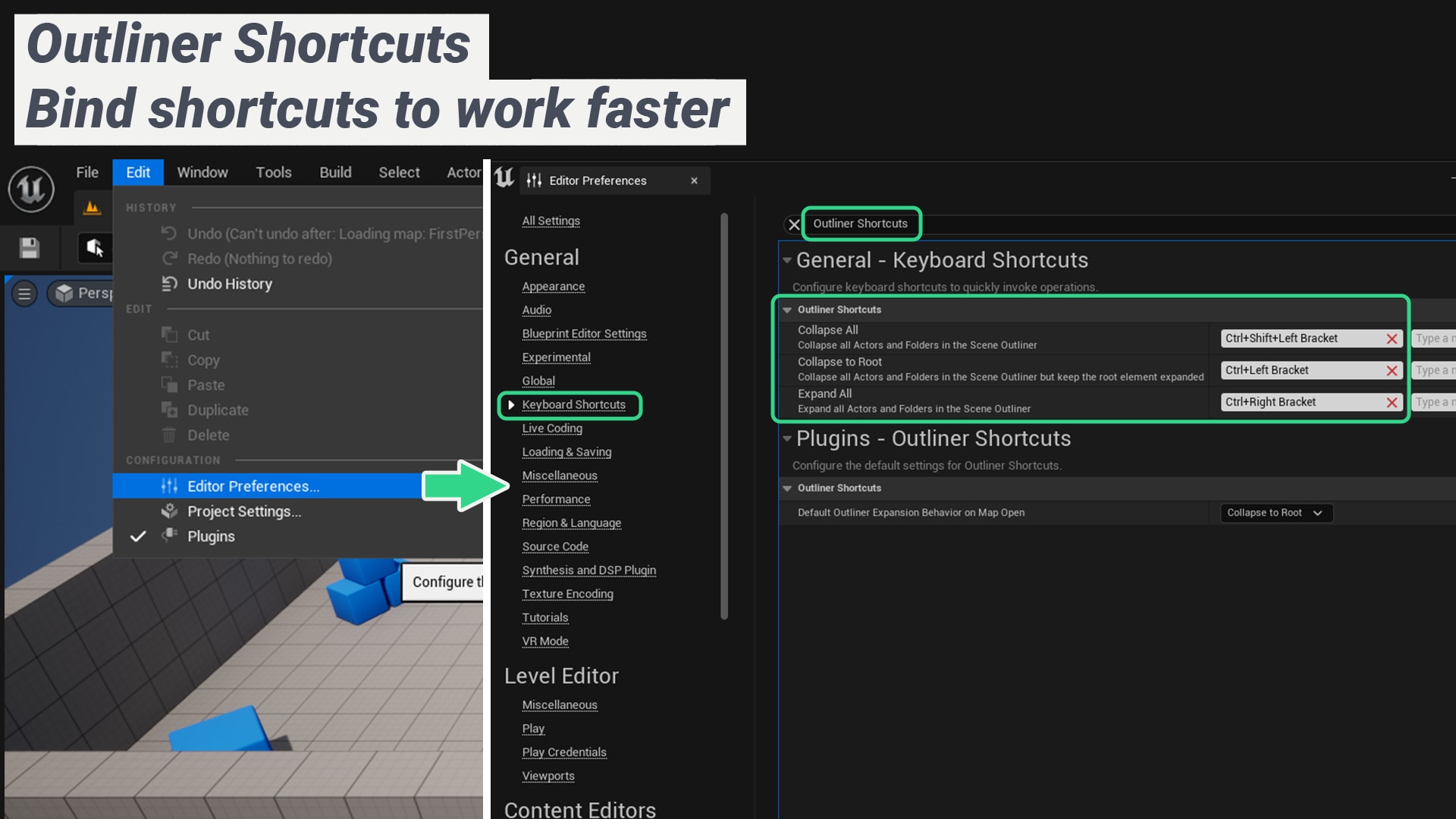
Task: Click the save level floppy disk icon
Action: click(x=29, y=248)
